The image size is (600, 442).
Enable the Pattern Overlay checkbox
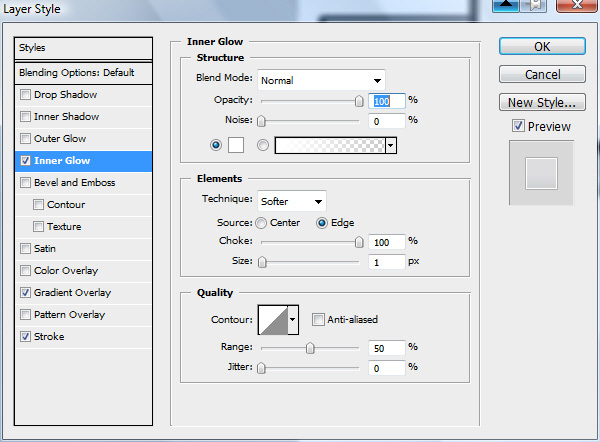click(25, 315)
